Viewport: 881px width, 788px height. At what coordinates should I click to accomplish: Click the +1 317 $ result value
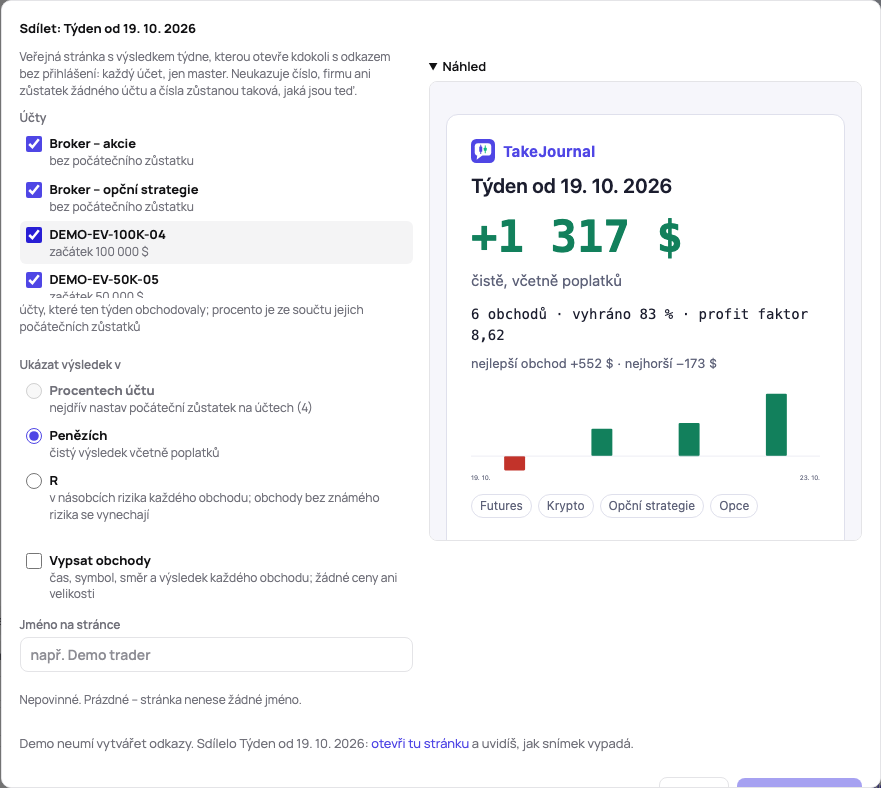576,236
